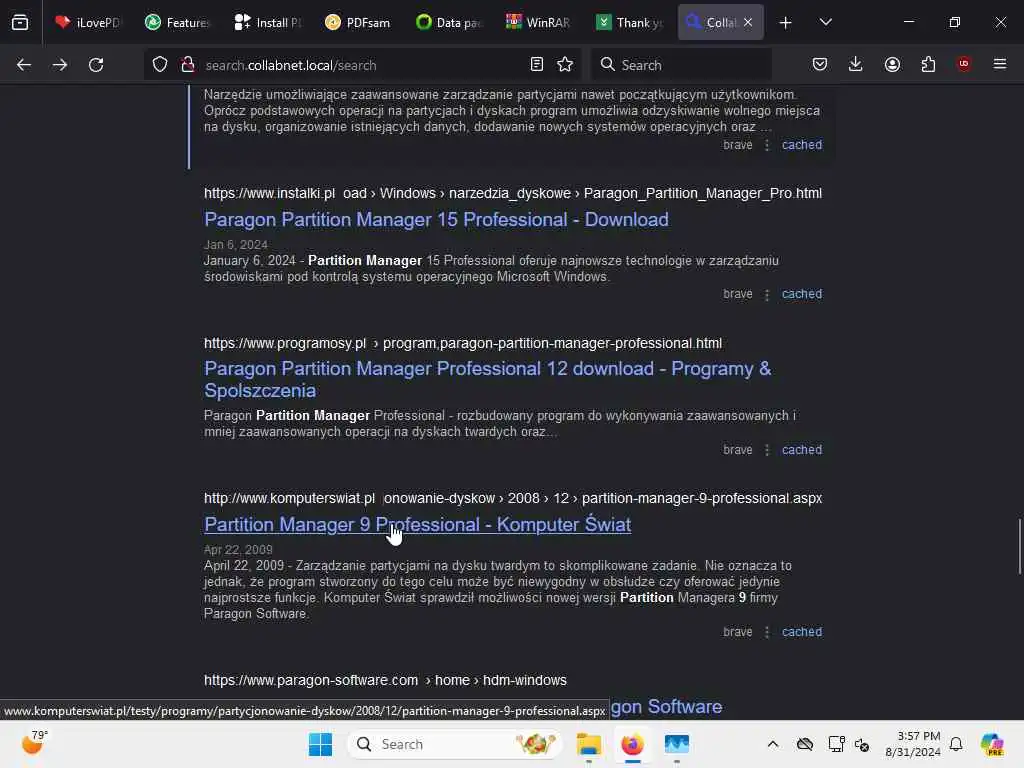Switch to the Install tab
Image resolution: width=1024 pixels, height=768 pixels.
pos(268,22)
